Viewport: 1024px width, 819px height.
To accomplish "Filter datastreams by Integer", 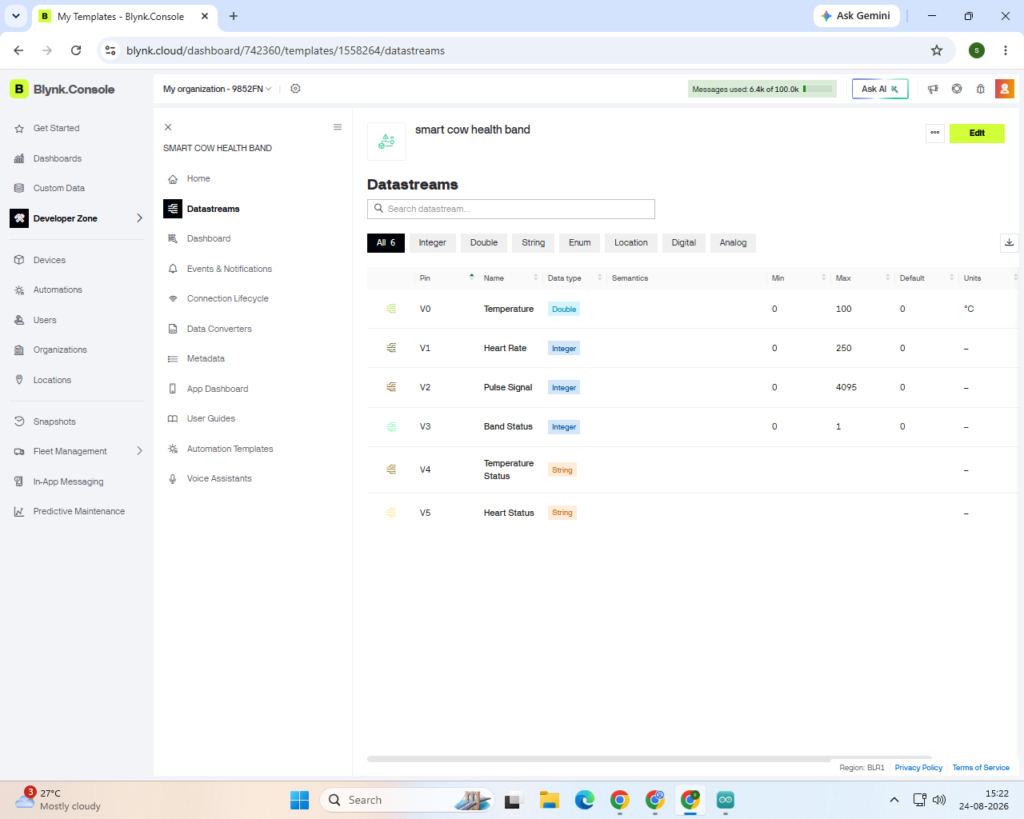I will click(x=432, y=243).
